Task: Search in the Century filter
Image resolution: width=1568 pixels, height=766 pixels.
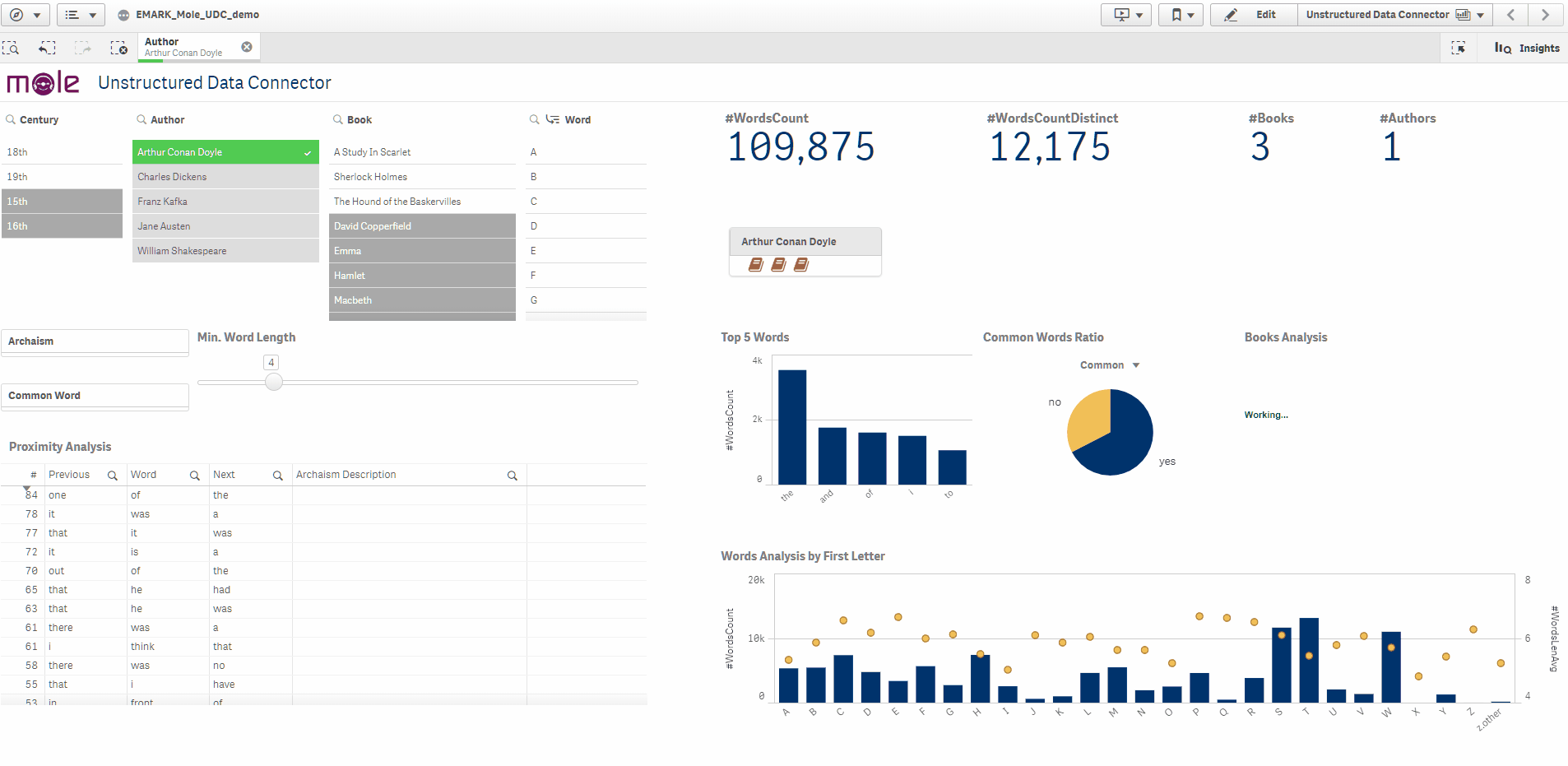Action: 11,119
